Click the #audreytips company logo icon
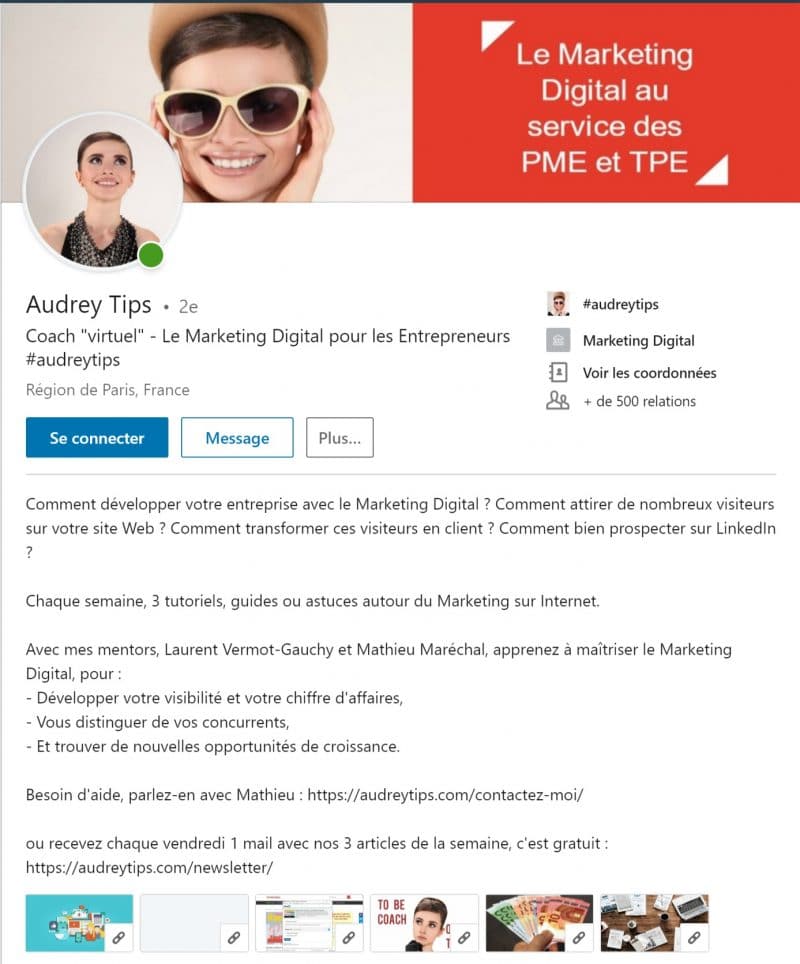The height and width of the screenshot is (964, 800). tap(558, 304)
